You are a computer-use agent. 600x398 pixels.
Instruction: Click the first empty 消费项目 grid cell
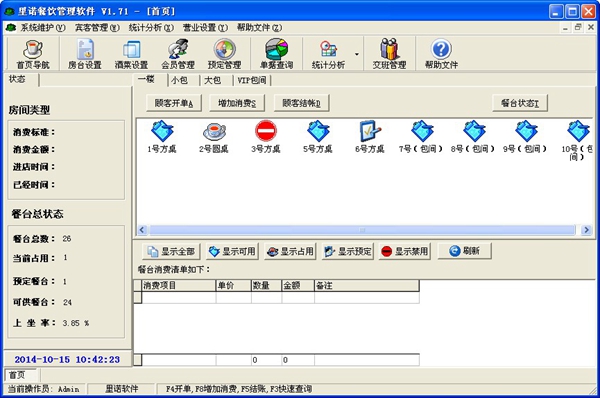pyautogui.click(x=178, y=298)
